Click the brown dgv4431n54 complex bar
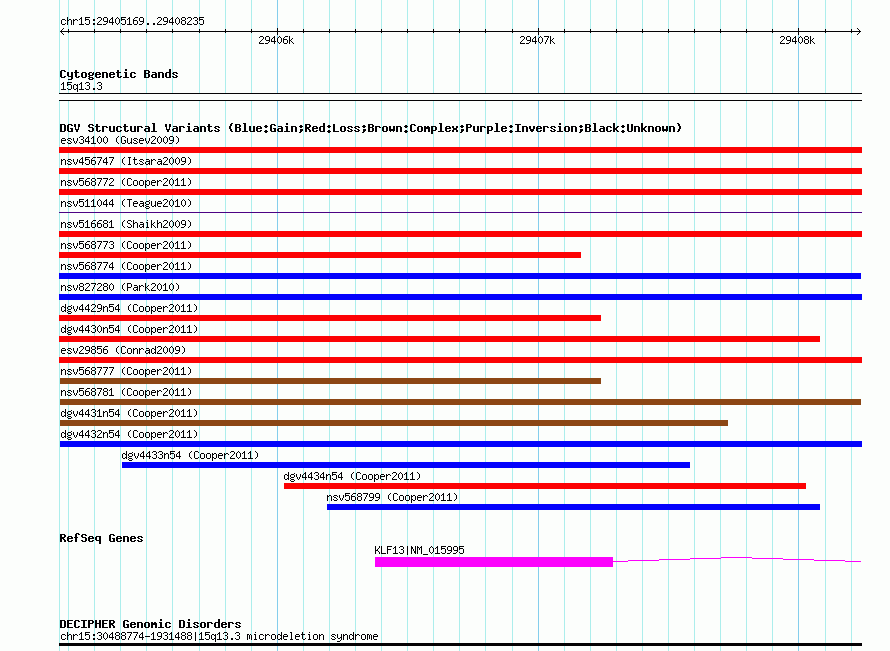Screen dimensions: 890x651 (x=393, y=423)
